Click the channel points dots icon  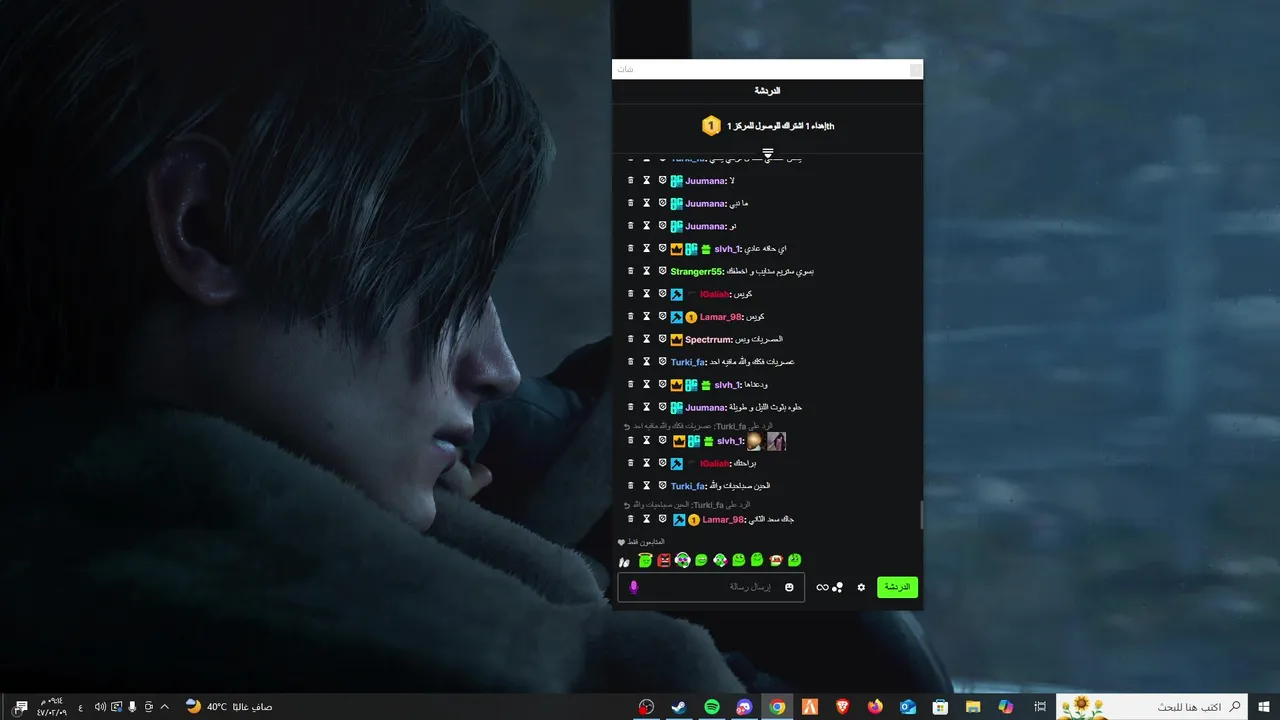coord(838,587)
